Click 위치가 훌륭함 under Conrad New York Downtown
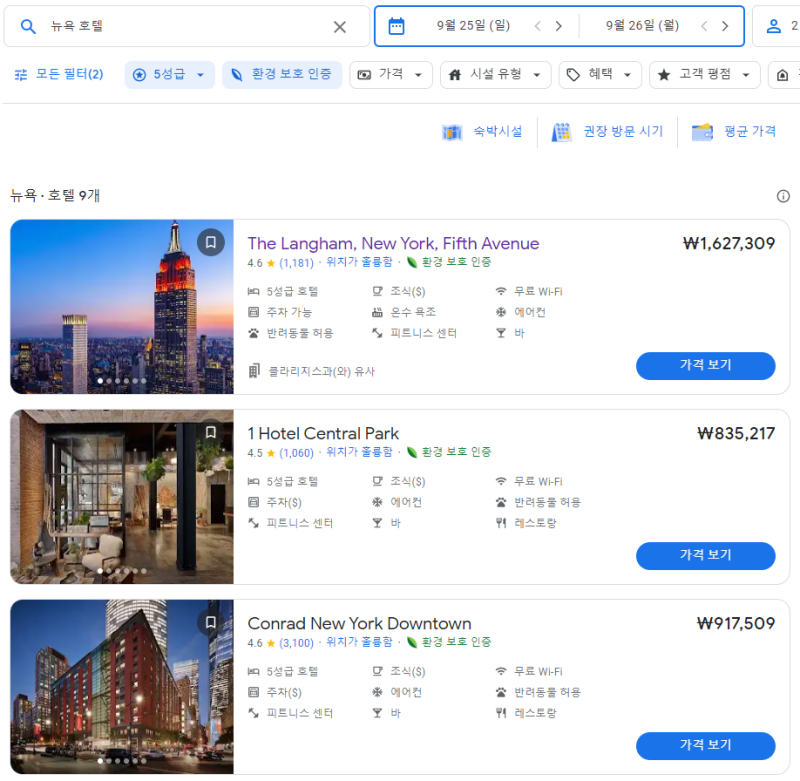This screenshot has height=781, width=800. pyautogui.click(x=359, y=641)
